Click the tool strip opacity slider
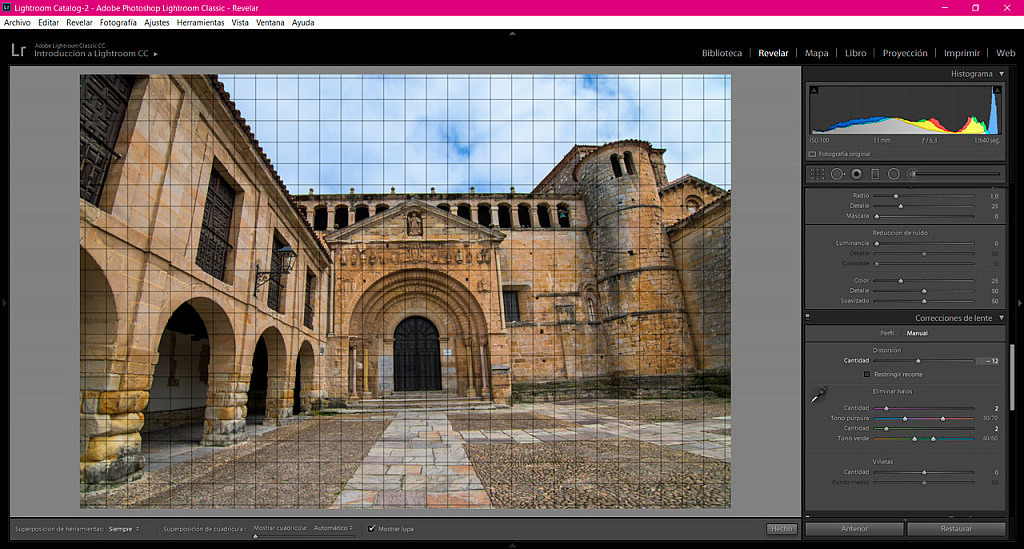This screenshot has width=1024, height=549. (x=955, y=174)
